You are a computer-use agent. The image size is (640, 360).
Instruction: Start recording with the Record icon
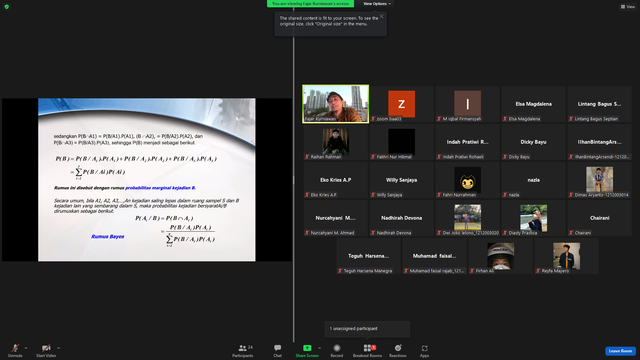tap(337, 348)
